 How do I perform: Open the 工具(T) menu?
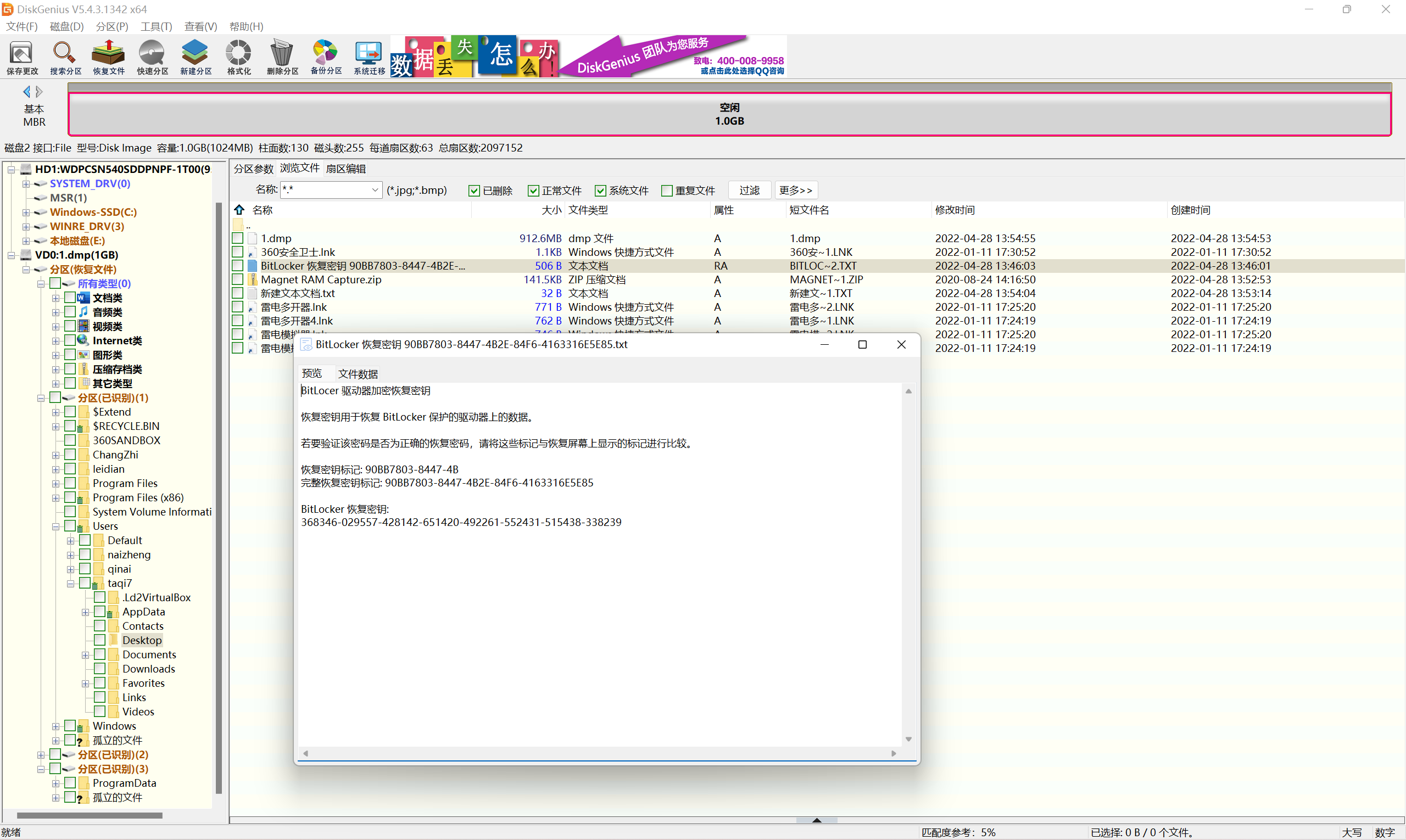tap(157, 26)
